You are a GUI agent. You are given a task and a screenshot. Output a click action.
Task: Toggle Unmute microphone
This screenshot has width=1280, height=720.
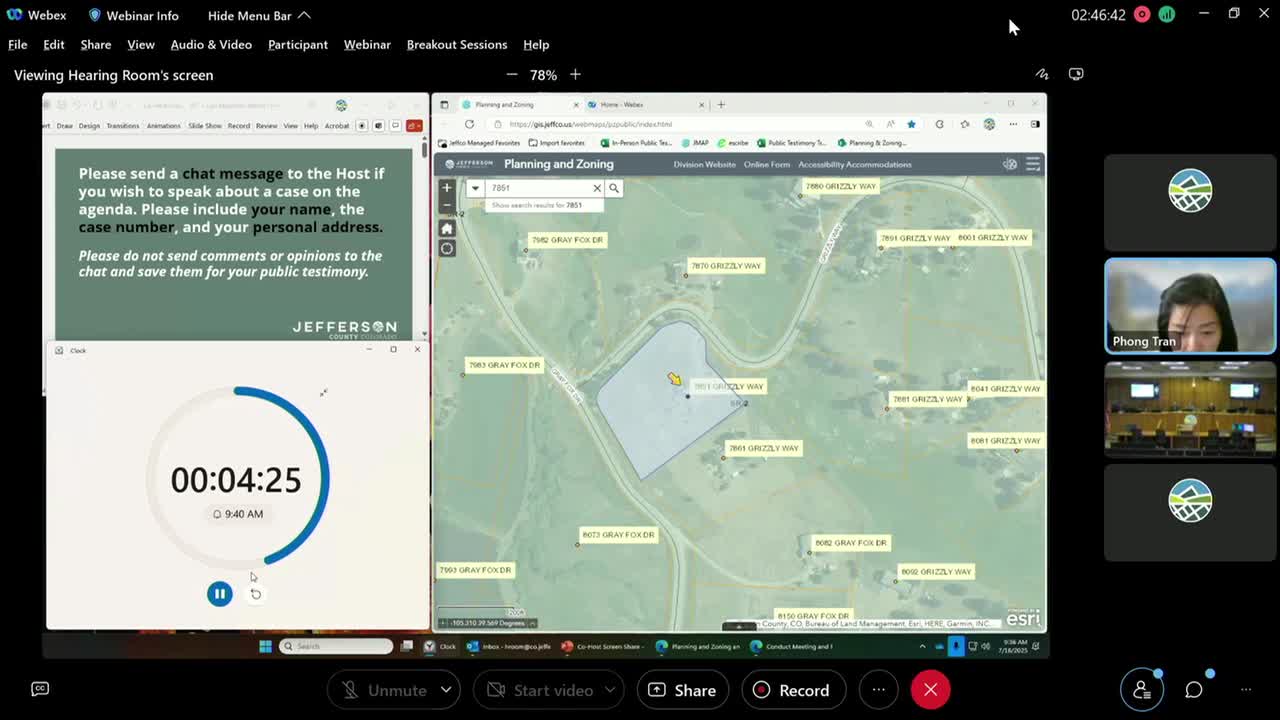[x=385, y=690]
